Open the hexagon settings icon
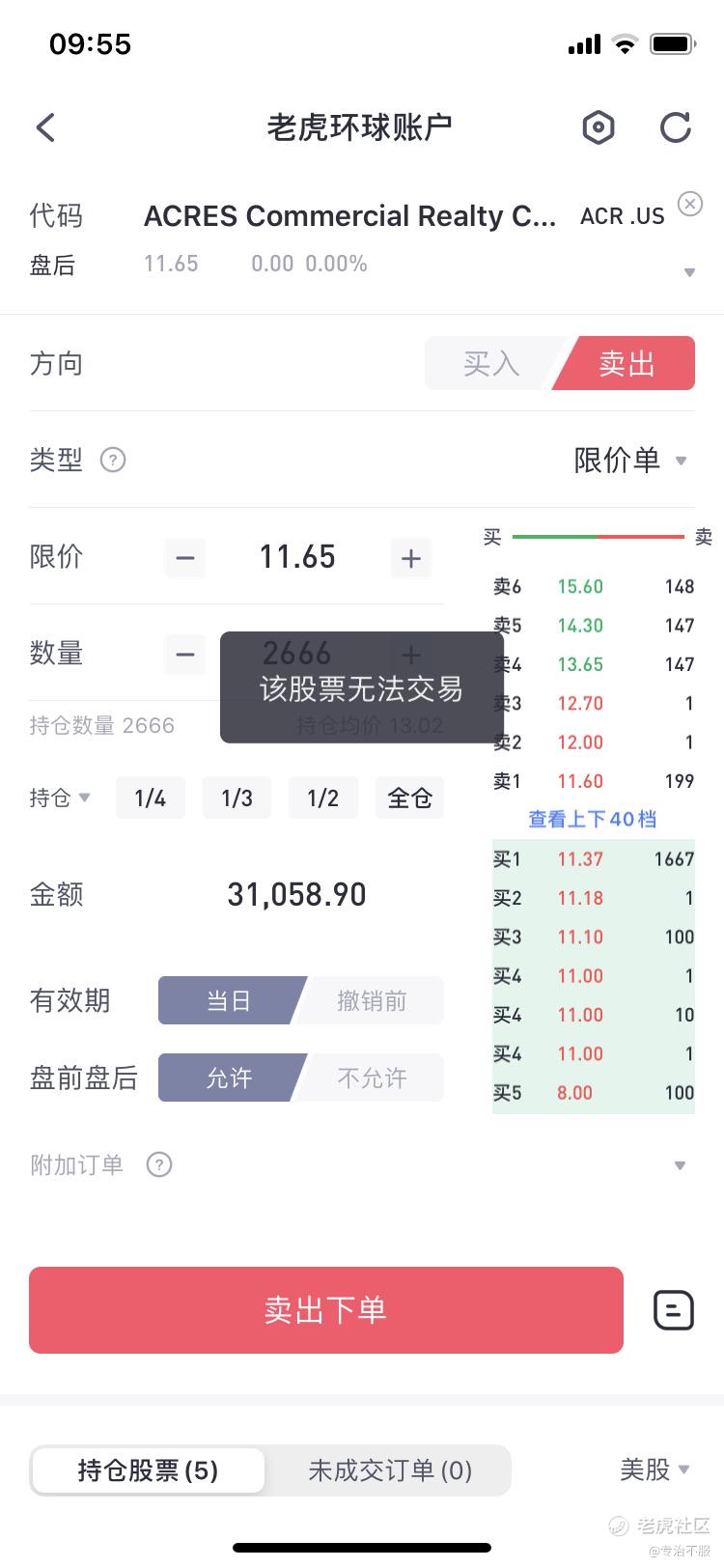Image resolution: width=724 pixels, height=1568 pixels. pyautogui.click(x=599, y=127)
